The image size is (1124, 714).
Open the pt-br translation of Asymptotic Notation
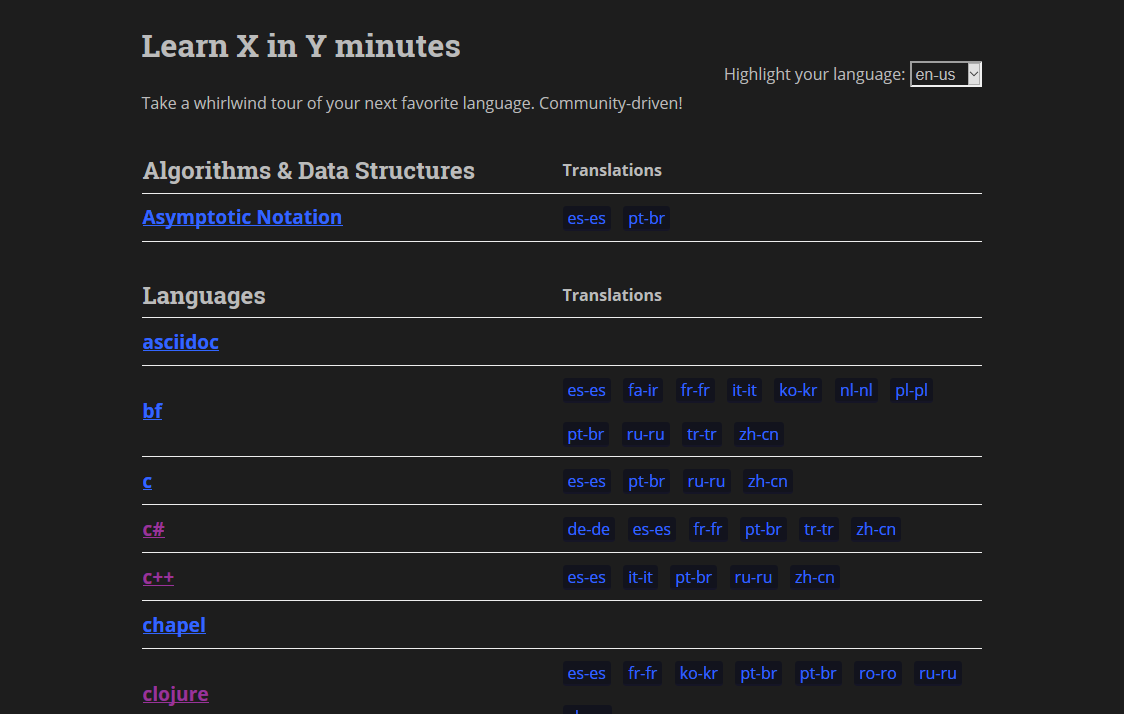coord(646,217)
